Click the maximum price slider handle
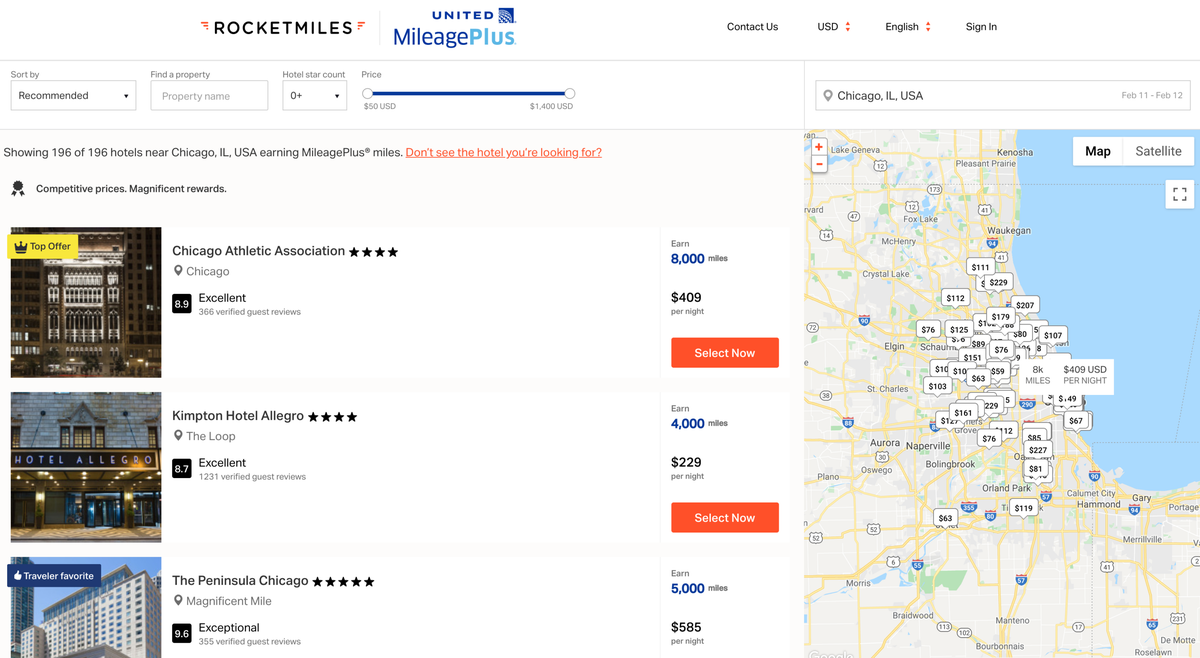This screenshot has width=1200, height=658. (570, 93)
